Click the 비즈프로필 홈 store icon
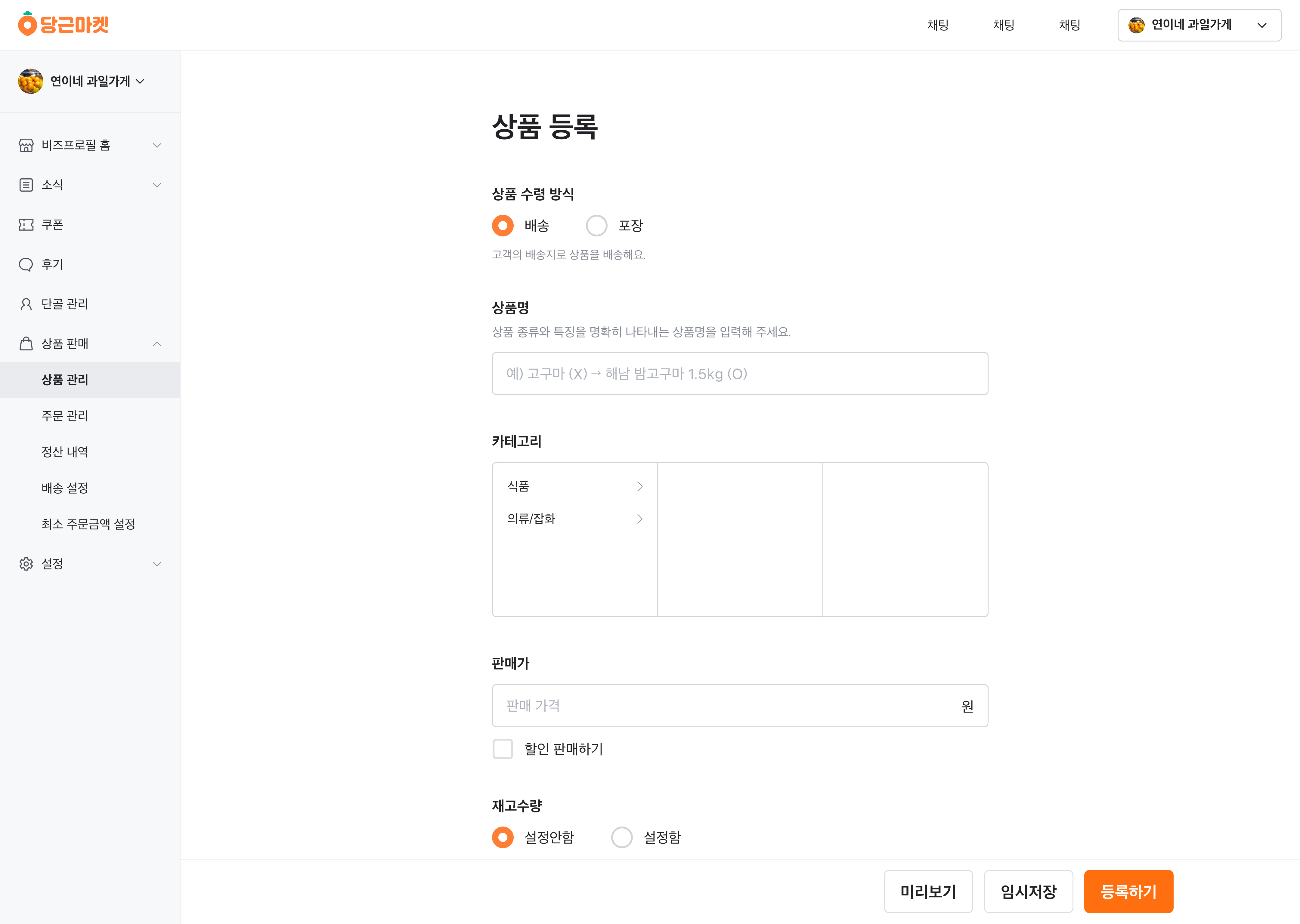 (x=26, y=146)
